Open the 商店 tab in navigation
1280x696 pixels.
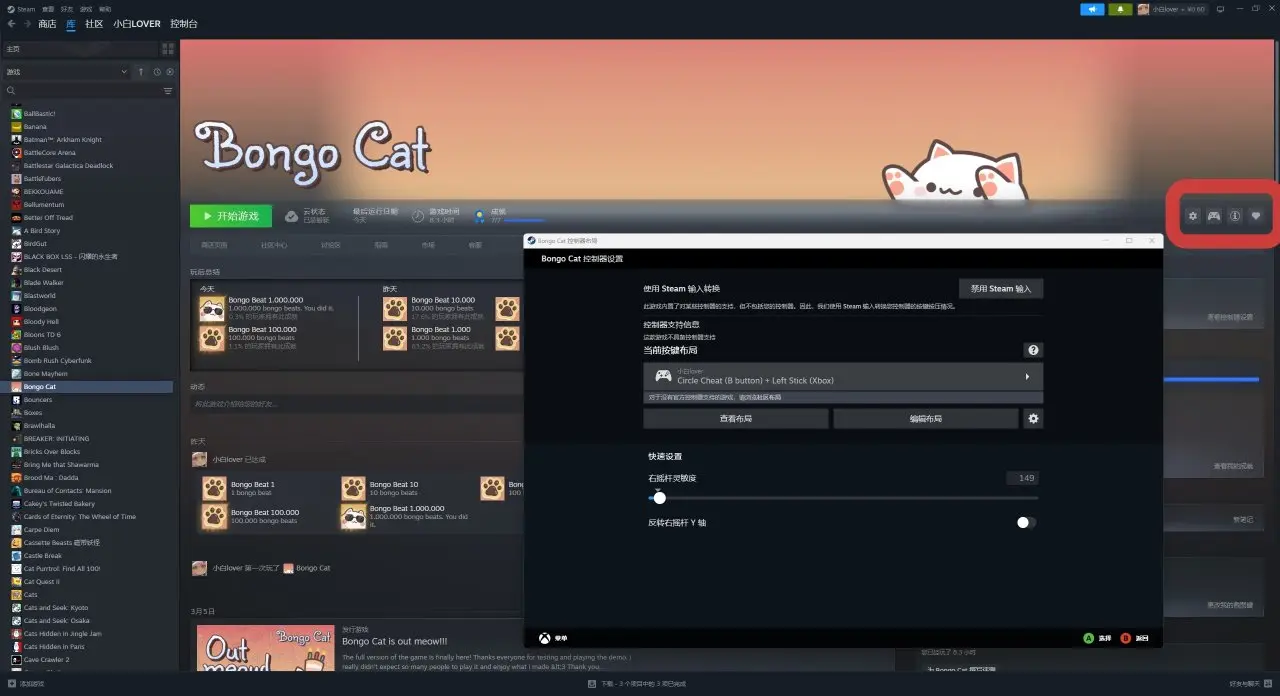47,23
